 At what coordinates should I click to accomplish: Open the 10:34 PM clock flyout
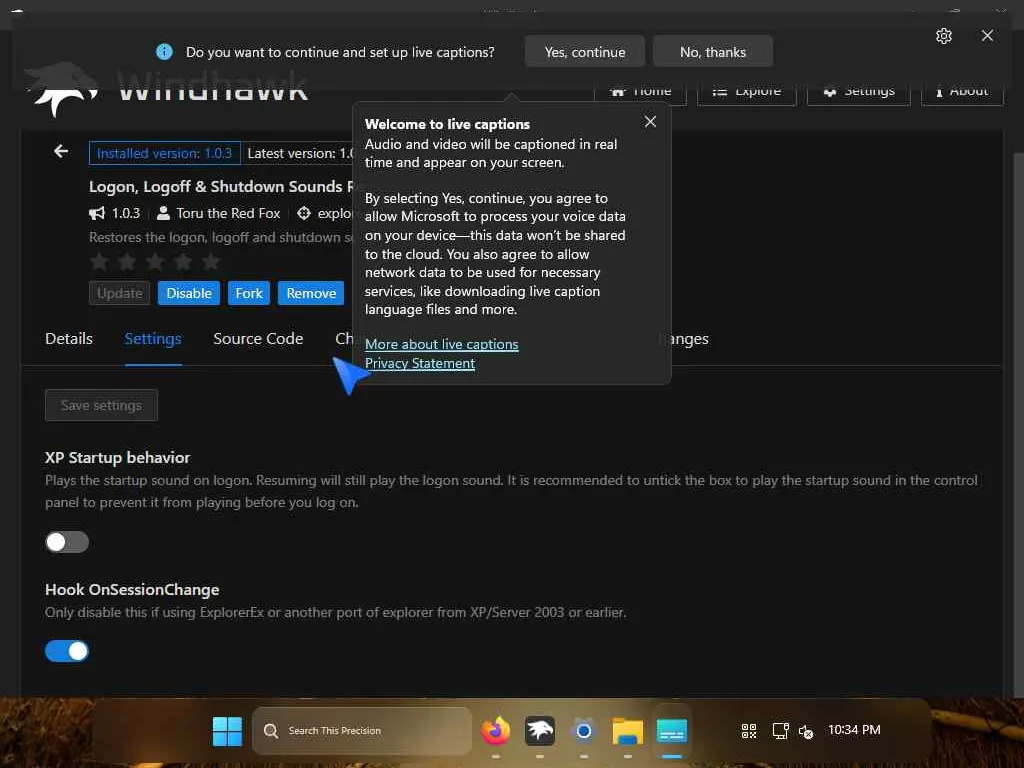point(854,729)
